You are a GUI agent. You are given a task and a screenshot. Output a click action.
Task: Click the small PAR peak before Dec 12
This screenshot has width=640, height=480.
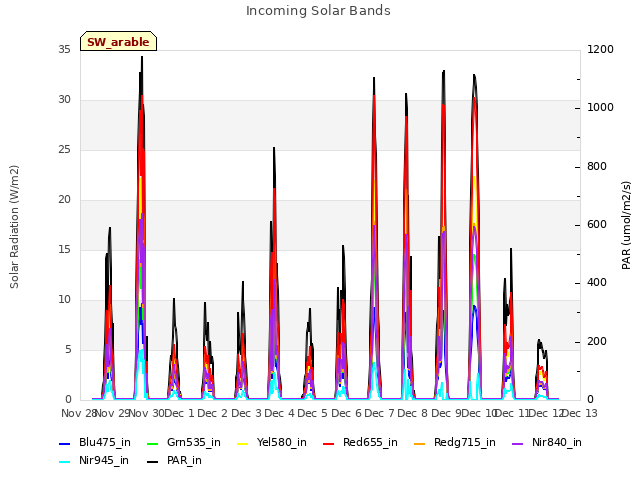[x=539, y=340]
